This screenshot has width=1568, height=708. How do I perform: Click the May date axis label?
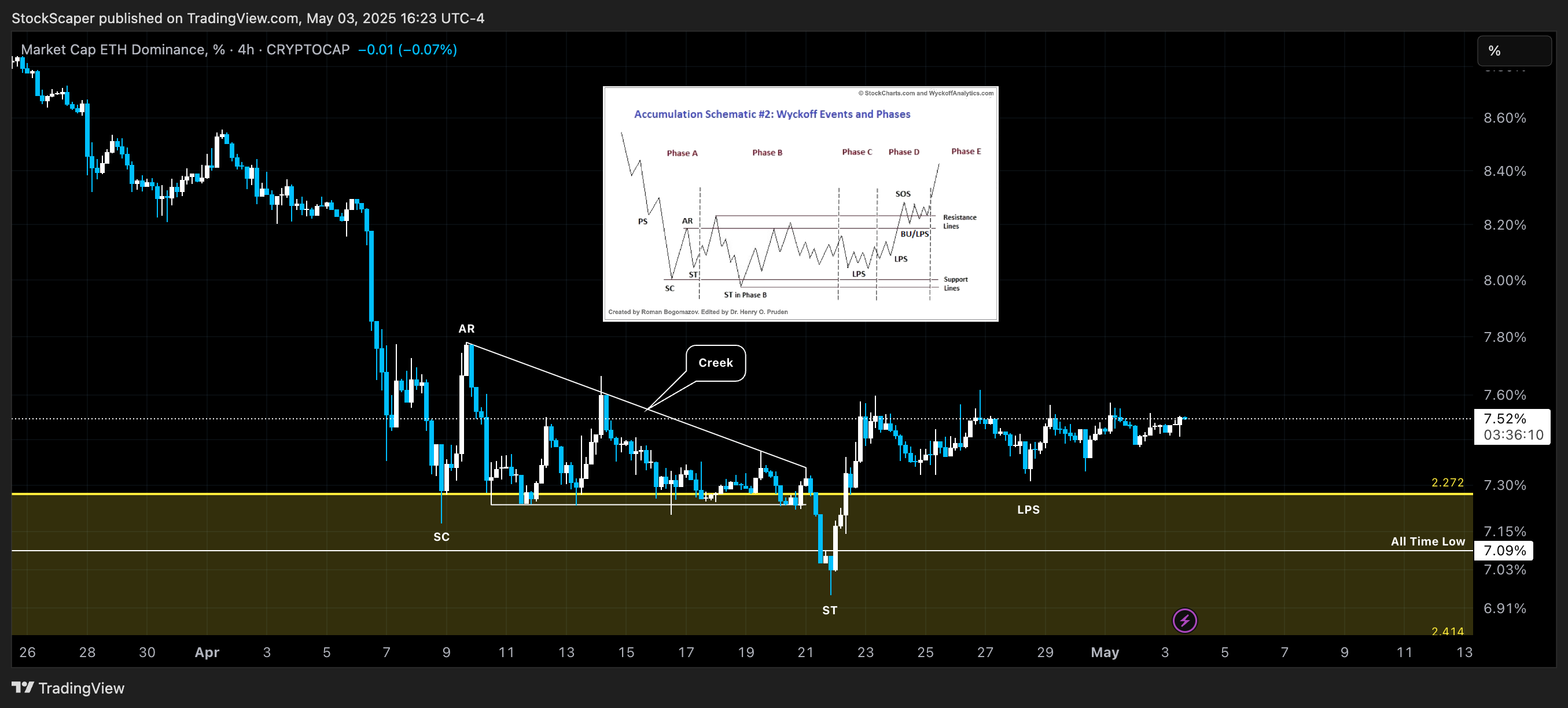[1105, 652]
